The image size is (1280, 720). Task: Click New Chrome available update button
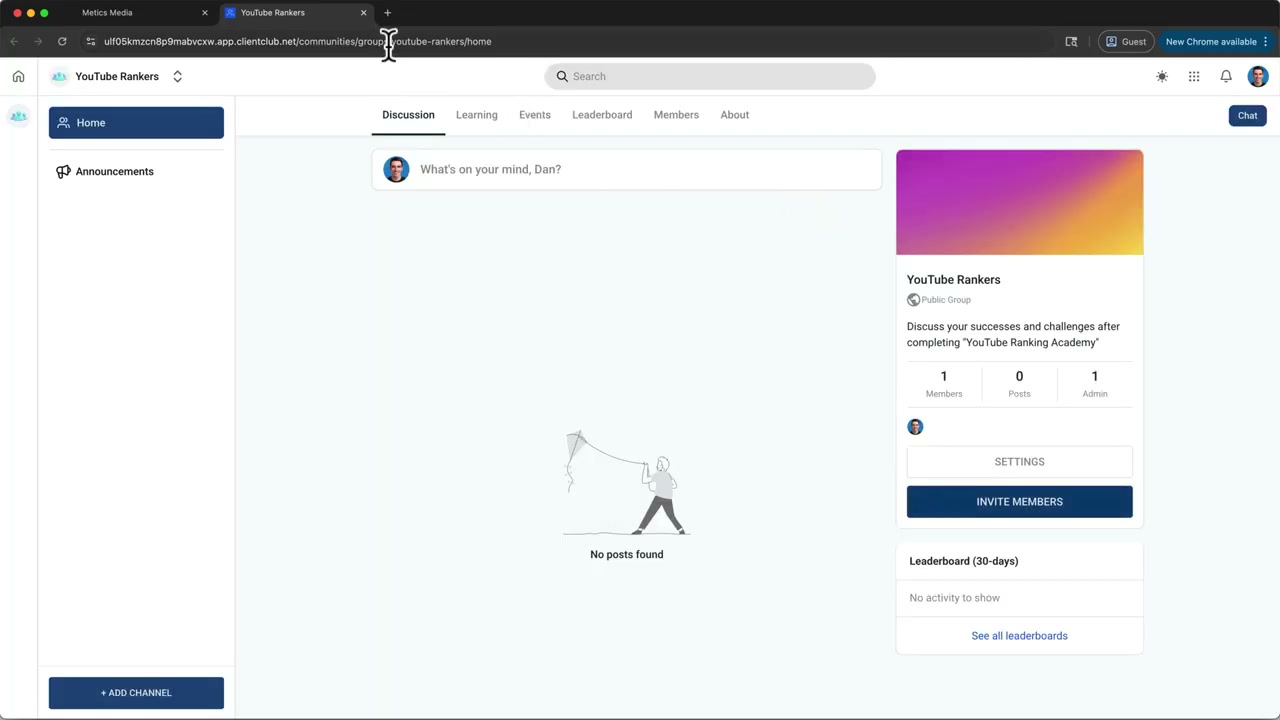click(1210, 42)
